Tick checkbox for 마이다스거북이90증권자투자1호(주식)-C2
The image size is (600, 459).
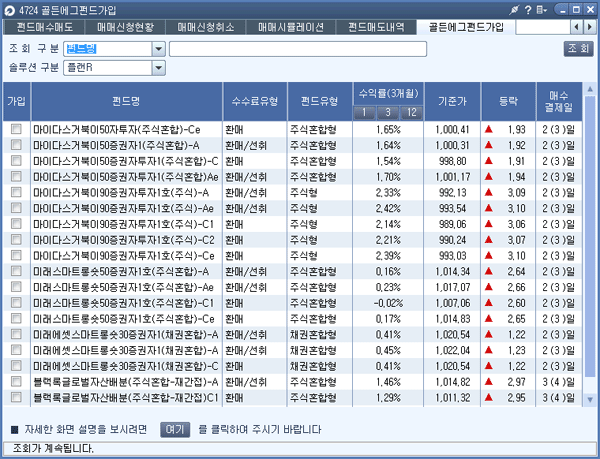pos(16,239)
